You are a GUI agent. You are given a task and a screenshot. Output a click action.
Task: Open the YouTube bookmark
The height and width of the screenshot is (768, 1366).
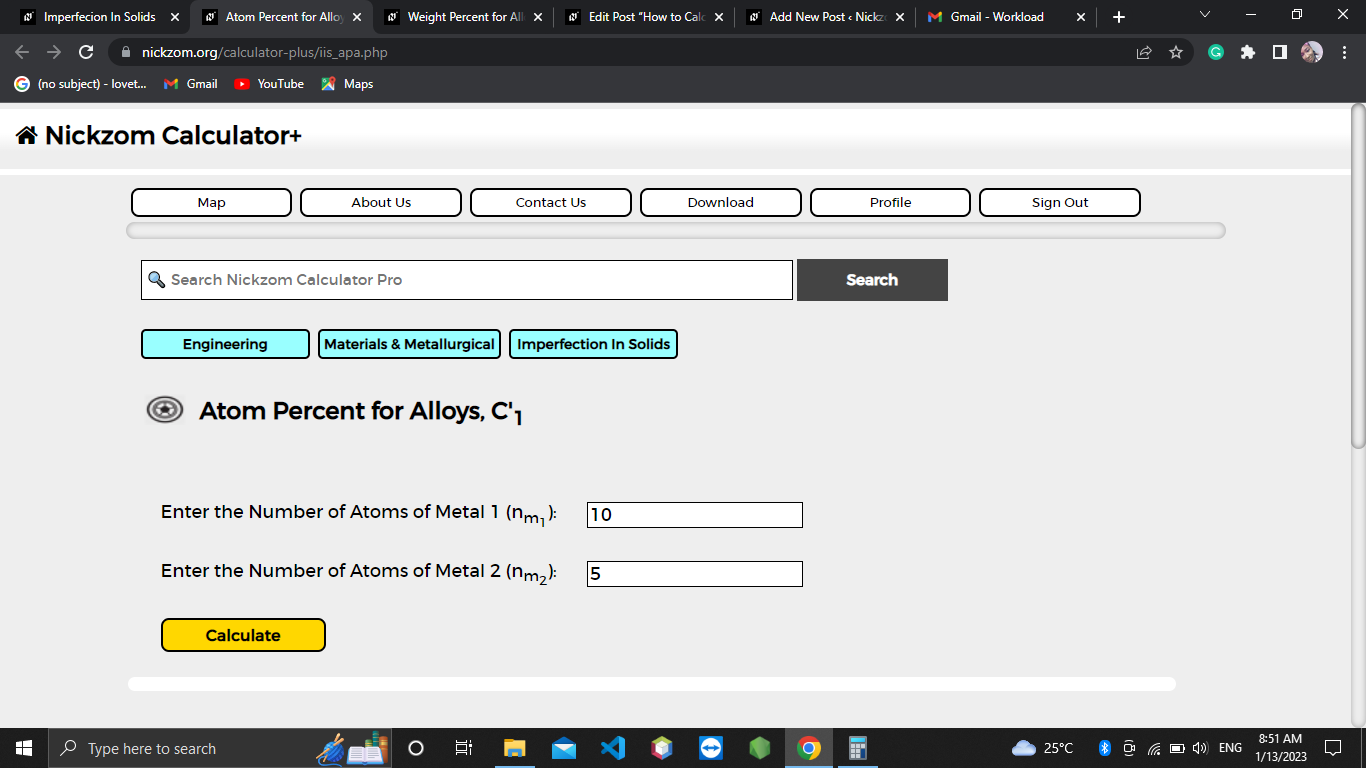[269, 84]
